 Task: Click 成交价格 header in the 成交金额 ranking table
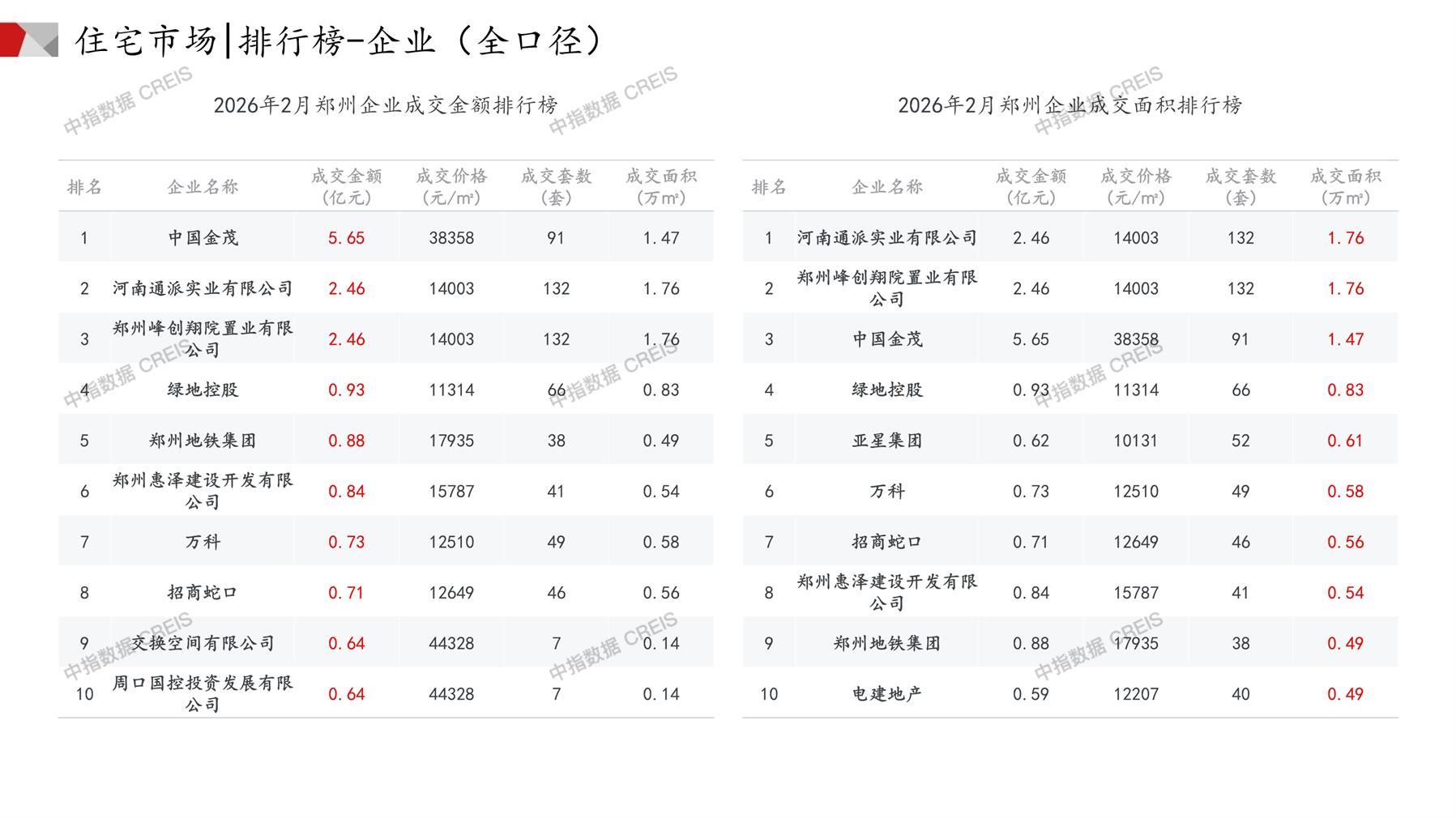coord(451,187)
